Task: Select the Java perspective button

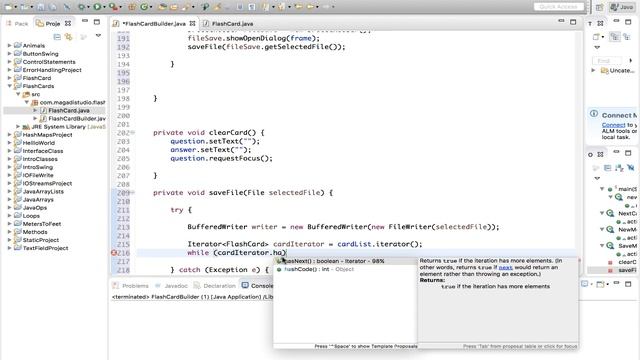Action: [621, 7]
